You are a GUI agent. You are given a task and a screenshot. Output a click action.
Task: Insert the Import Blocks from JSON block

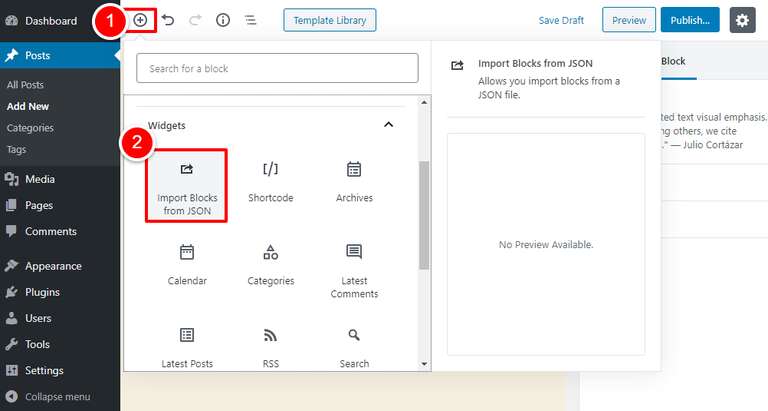[187, 185]
